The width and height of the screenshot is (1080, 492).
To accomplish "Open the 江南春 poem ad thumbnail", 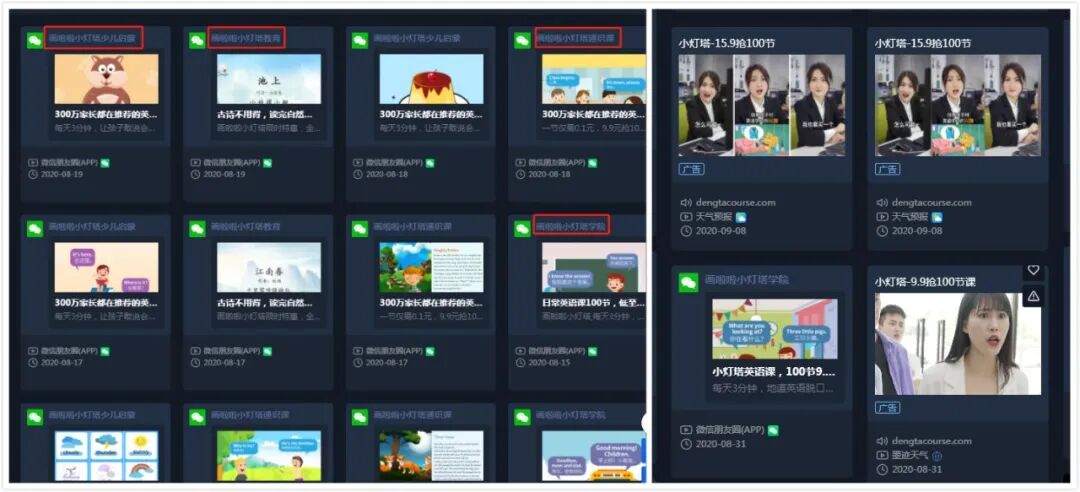I will click(269, 267).
